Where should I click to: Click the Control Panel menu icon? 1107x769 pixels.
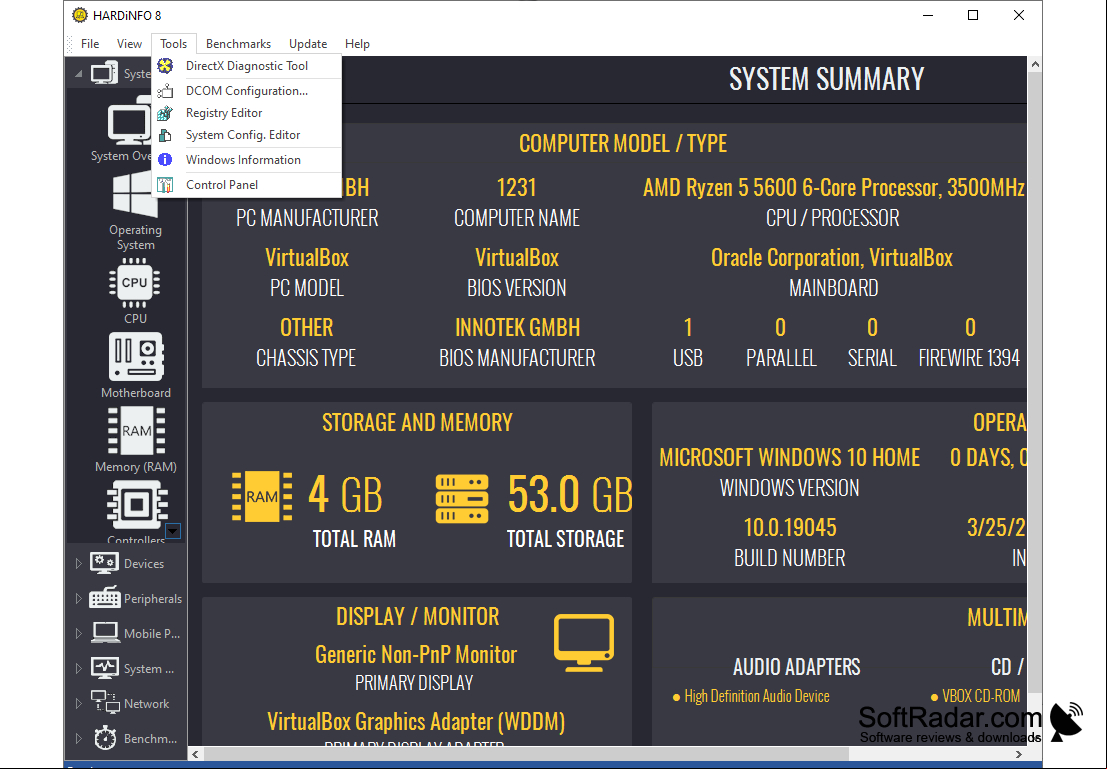165,185
